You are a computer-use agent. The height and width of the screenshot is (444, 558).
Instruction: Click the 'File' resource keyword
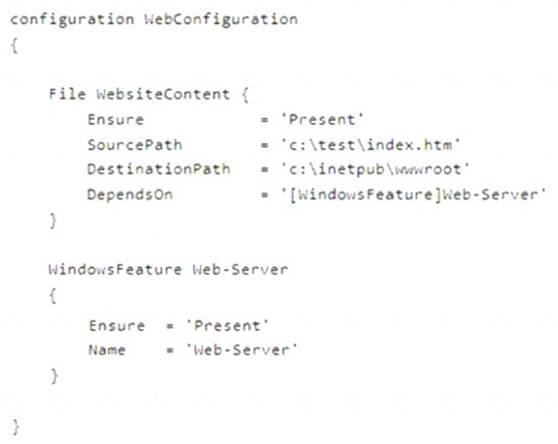coord(67,94)
